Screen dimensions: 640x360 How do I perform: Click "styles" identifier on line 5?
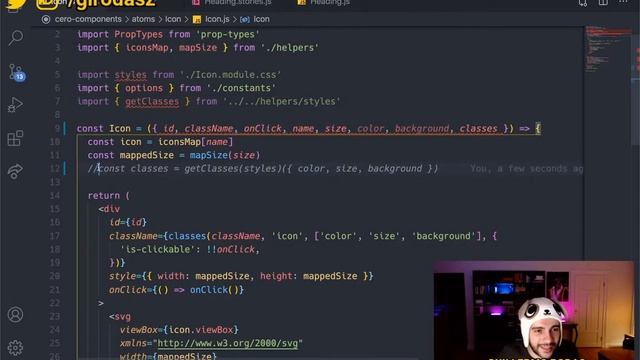[x=131, y=75]
